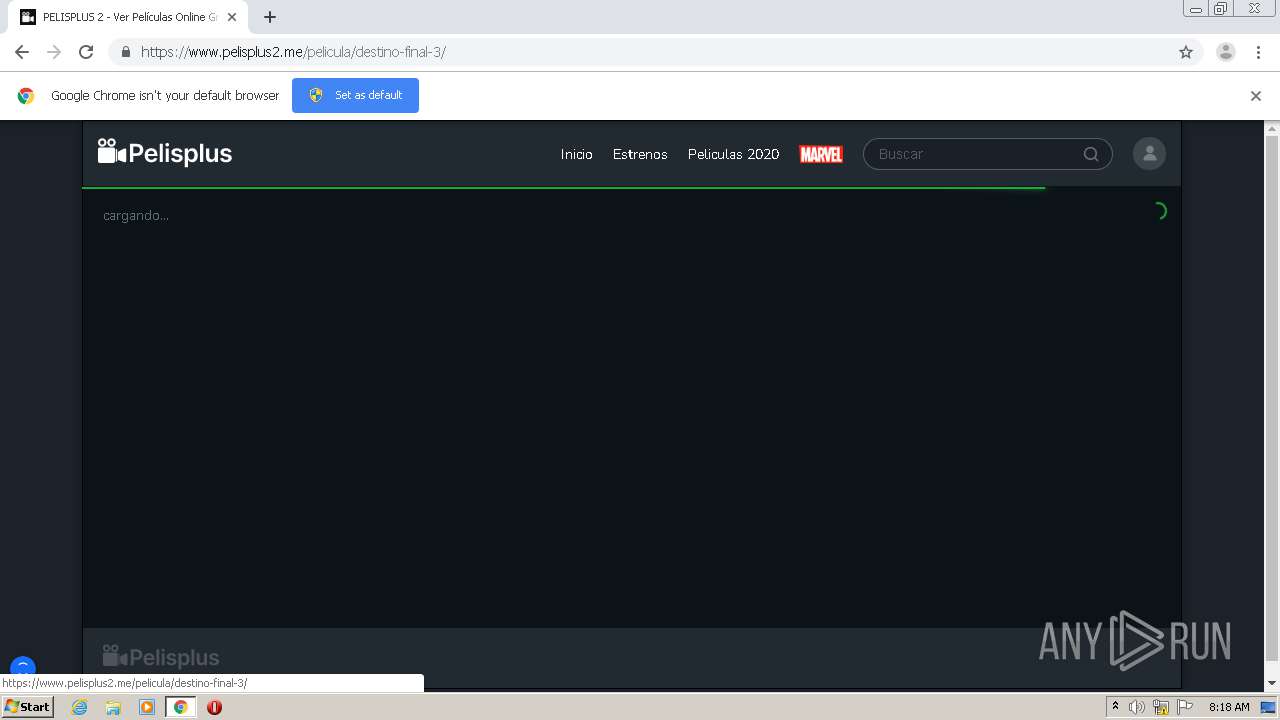Screen dimensions: 1280x720
Task: Click page scrollbar up arrow
Action: (x=1272, y=129)
